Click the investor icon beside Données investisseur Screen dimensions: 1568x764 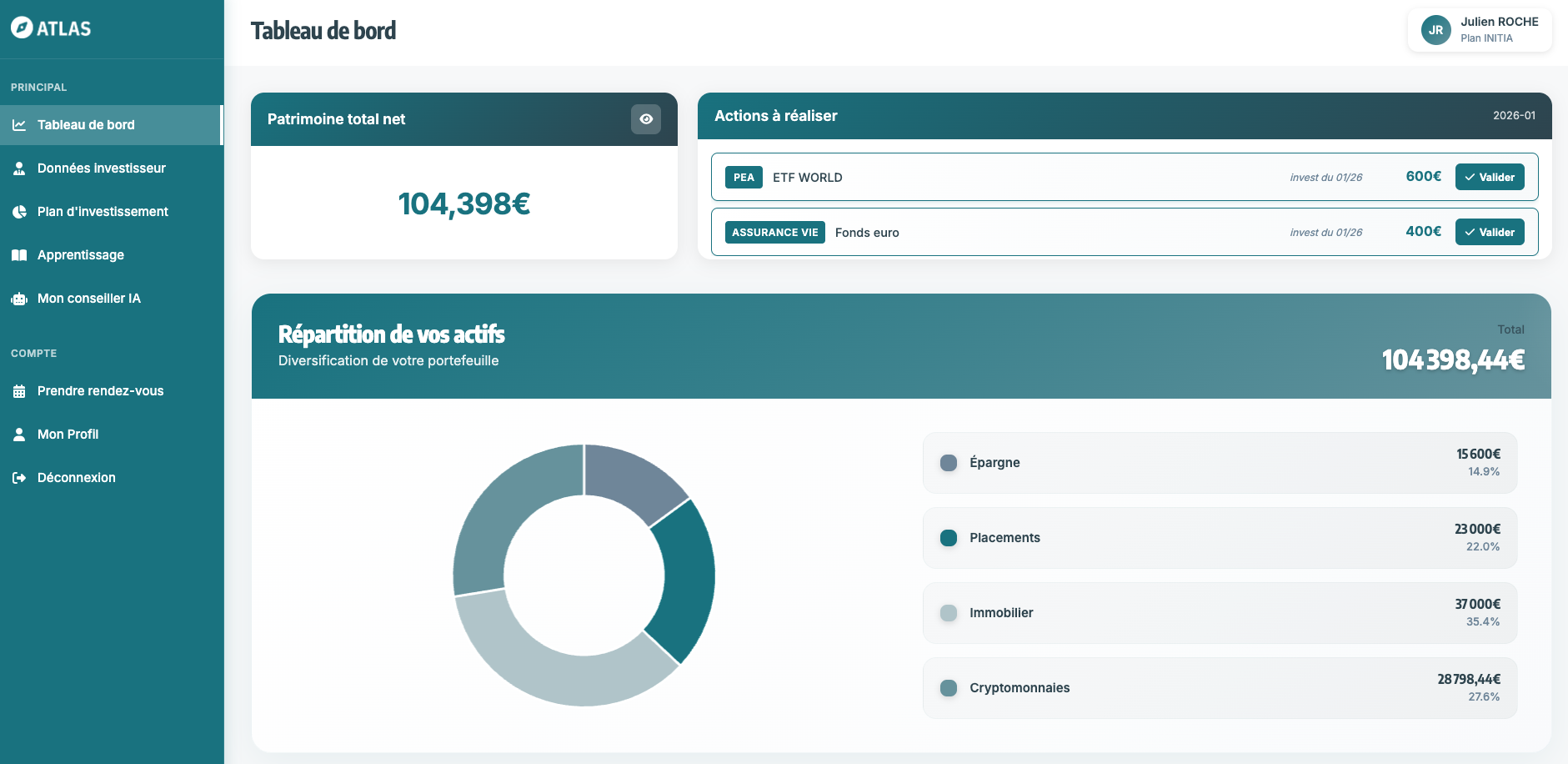19,168
